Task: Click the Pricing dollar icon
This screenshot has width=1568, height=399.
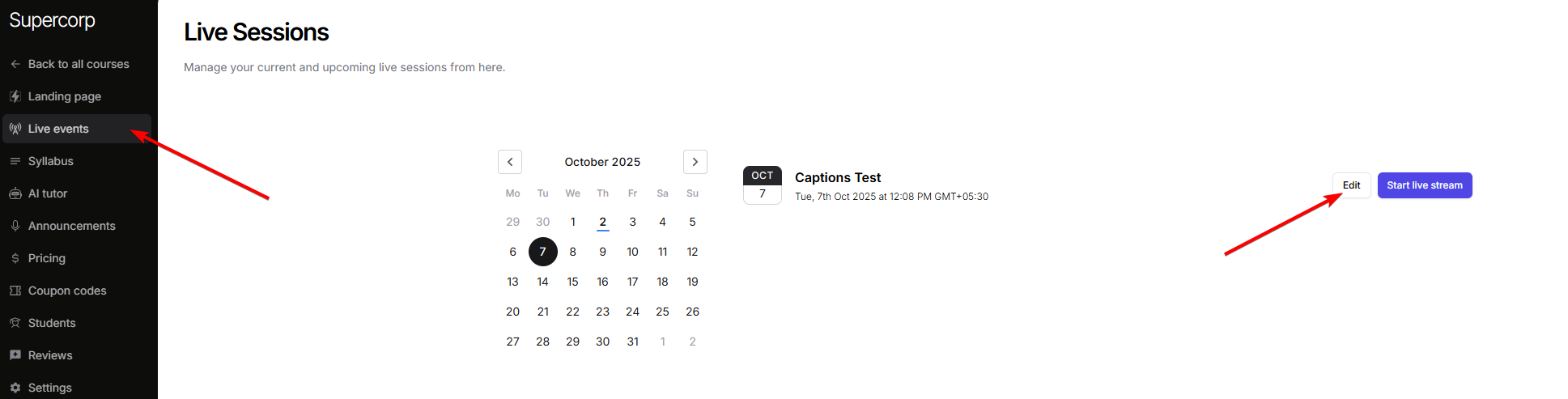Action: (15, 258)
